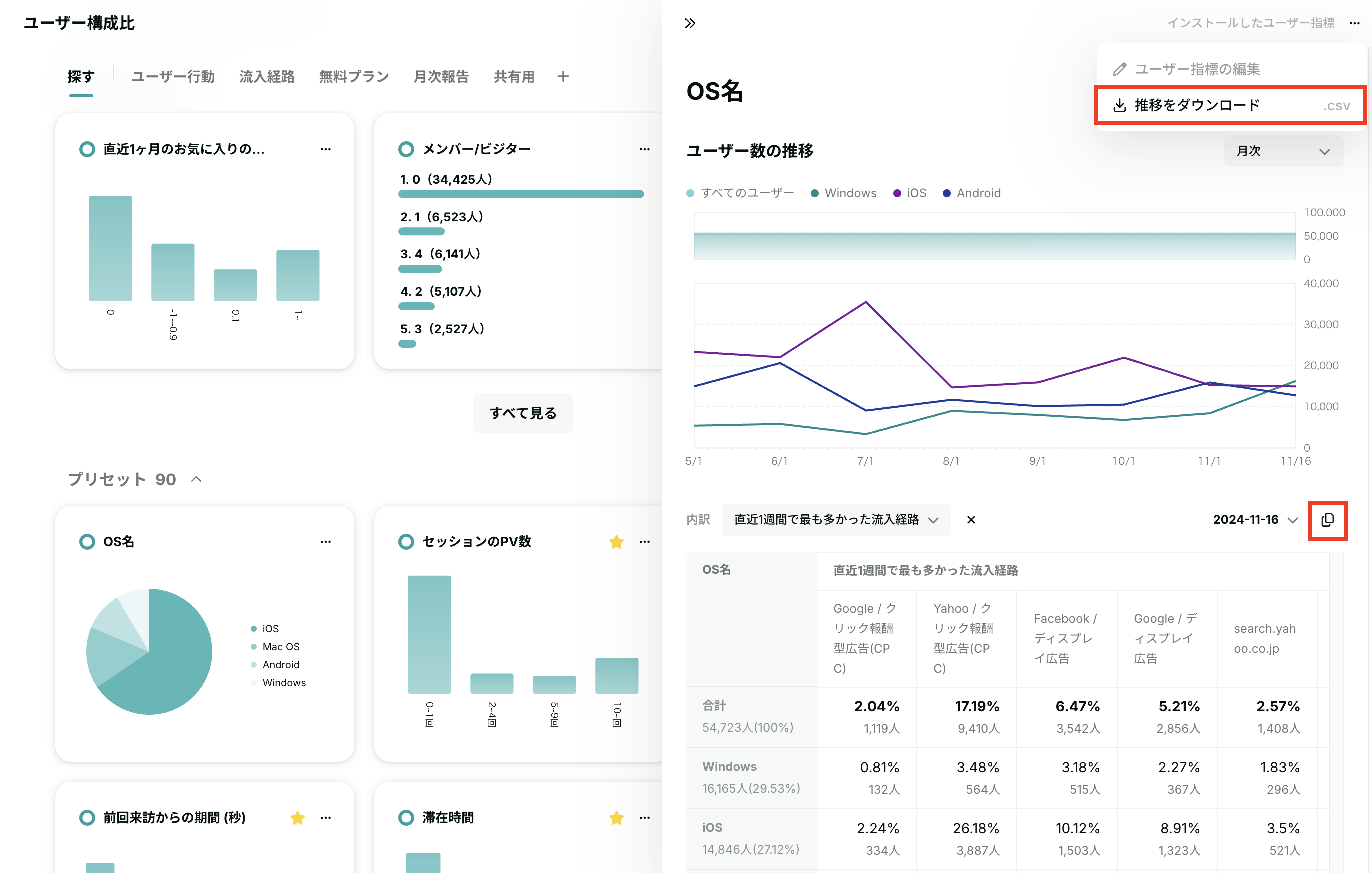This screenshot has height=873, width=1372.
Task: Open the 直近1週間で最も多かった流入経路 breakdown dropdown
Action: 836,520
